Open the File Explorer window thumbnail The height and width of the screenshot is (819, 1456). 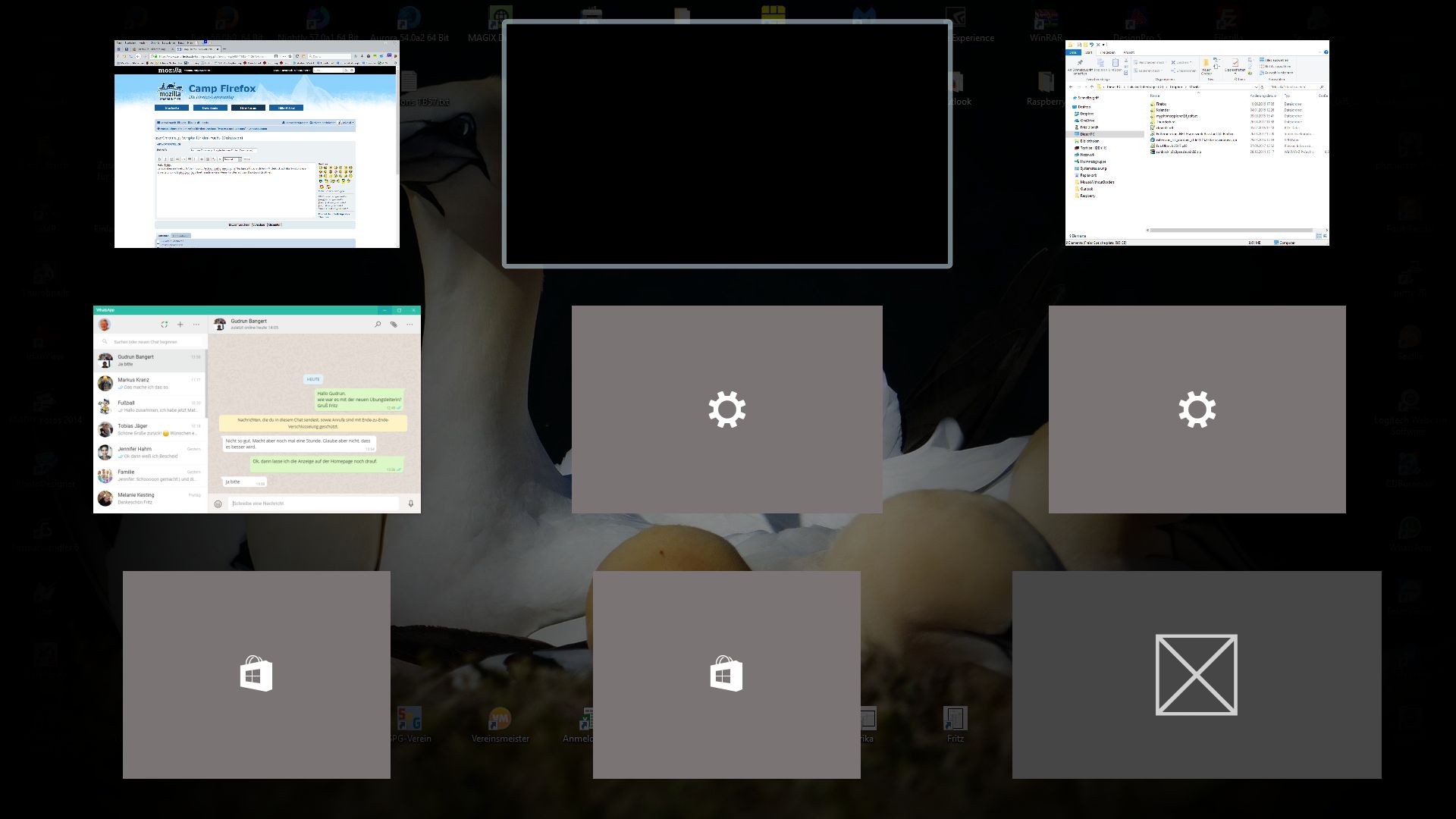(1197, 143)
